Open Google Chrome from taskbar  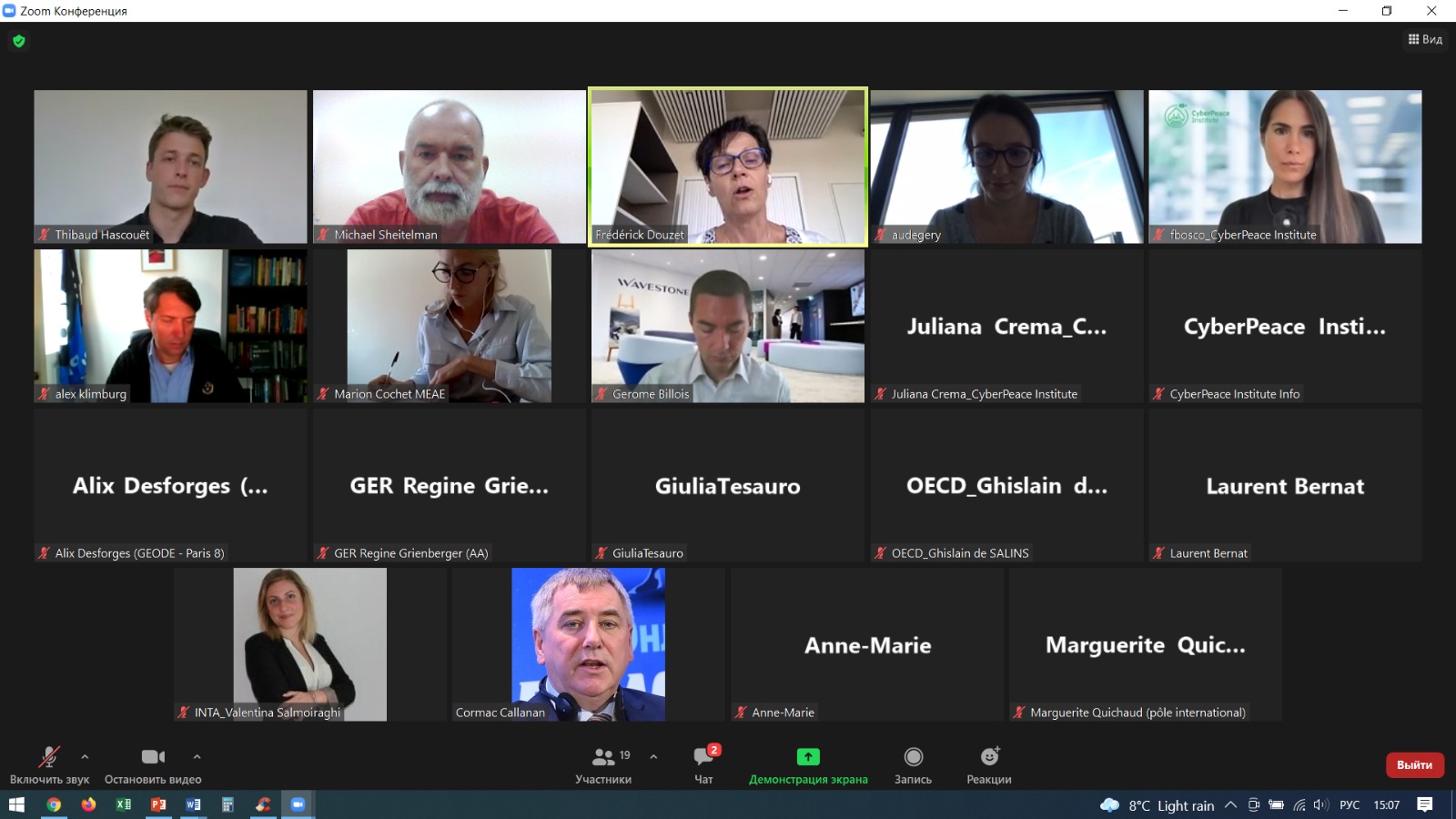click(54, 804)
